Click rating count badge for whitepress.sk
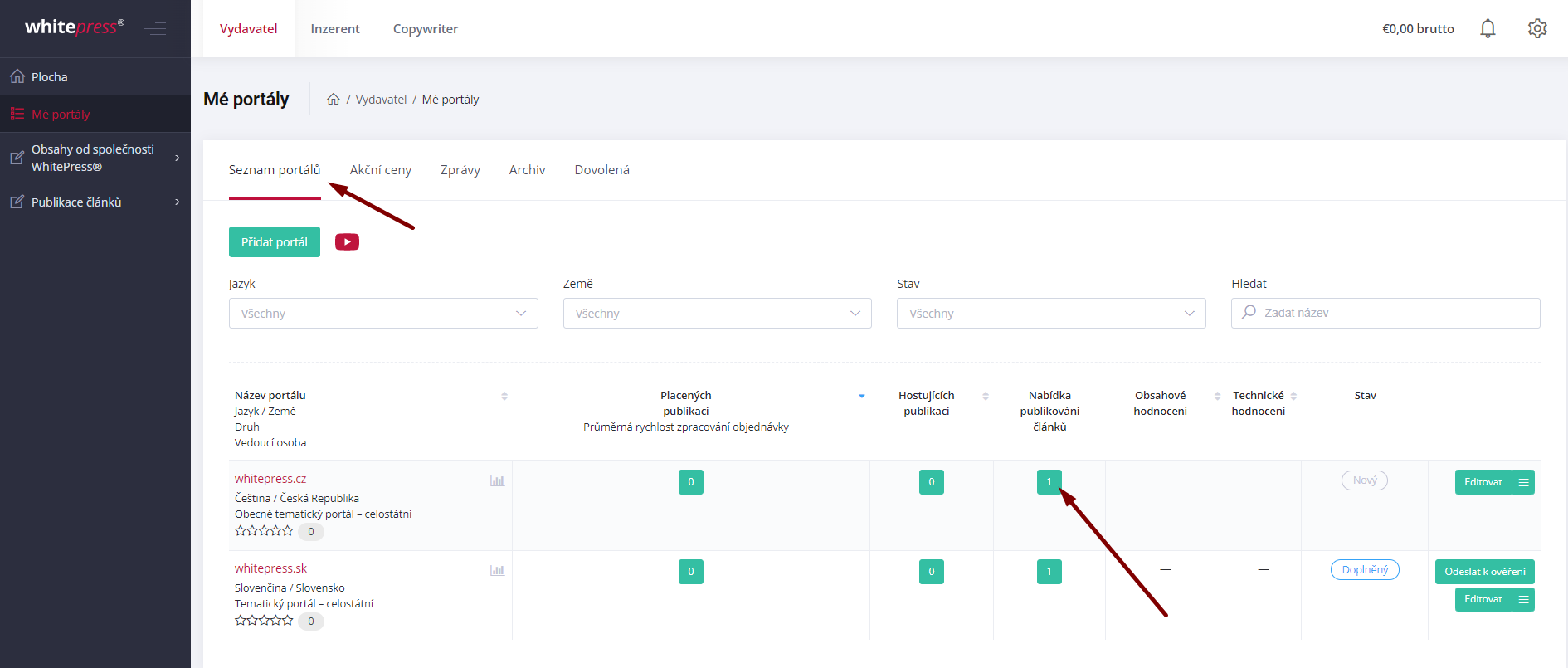Screen dimensions: 1568x668 (311, 622)
